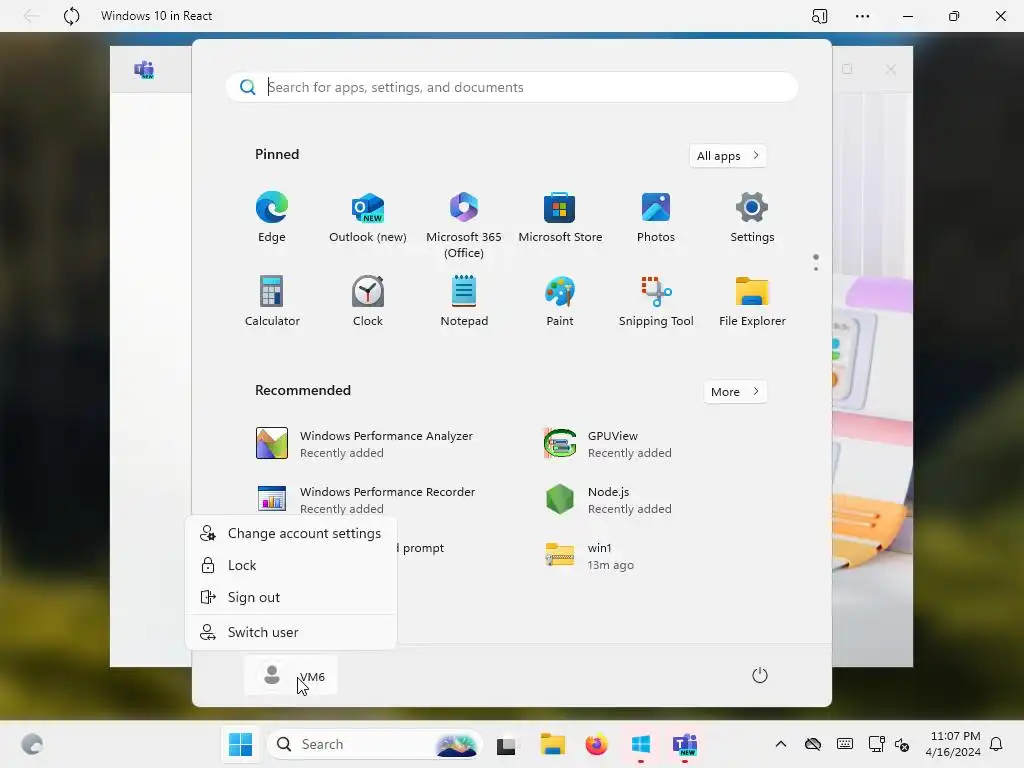The image size is (1024, 768).
Task: Expand All apps list
Action: (x=728, y=155)
